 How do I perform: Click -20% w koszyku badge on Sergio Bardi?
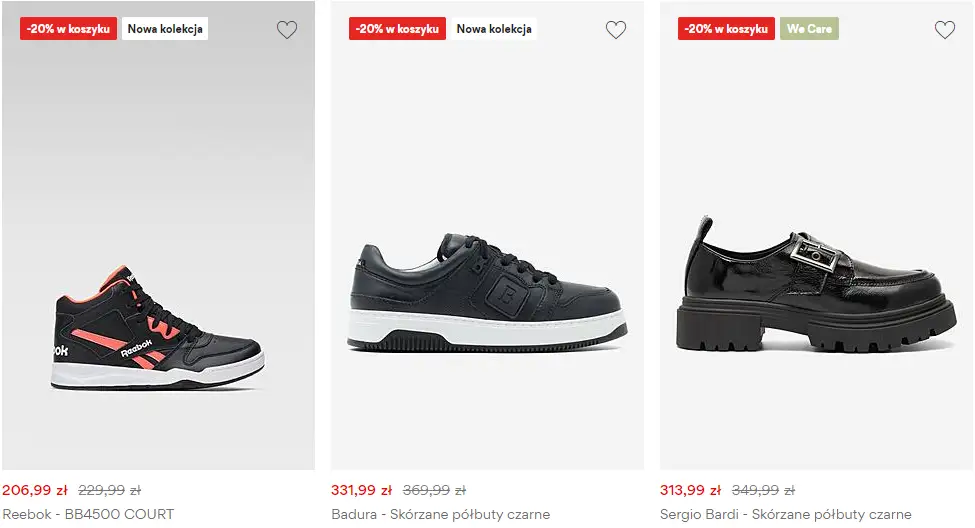point(727,29)
